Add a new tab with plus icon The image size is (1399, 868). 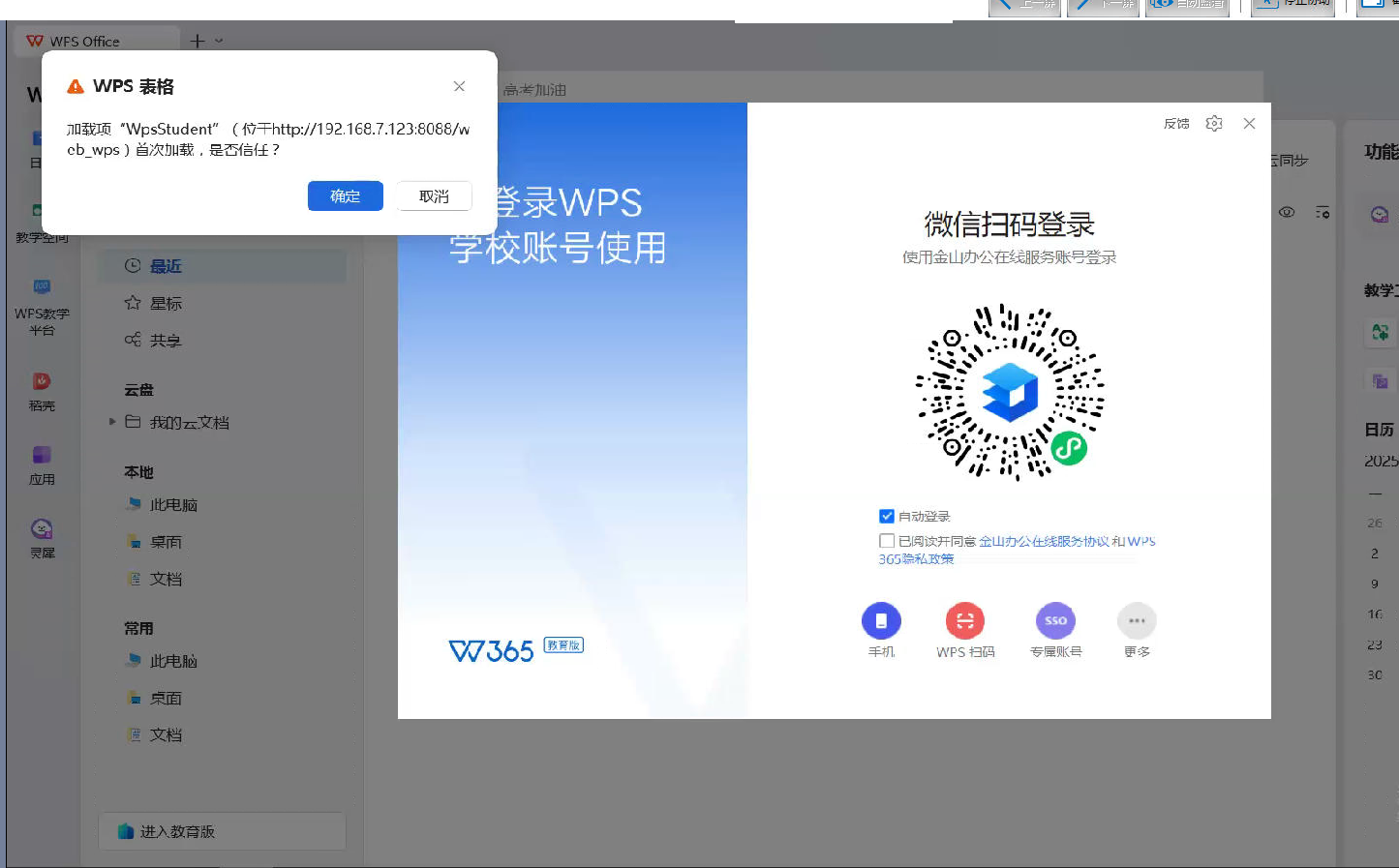(198, 41)
